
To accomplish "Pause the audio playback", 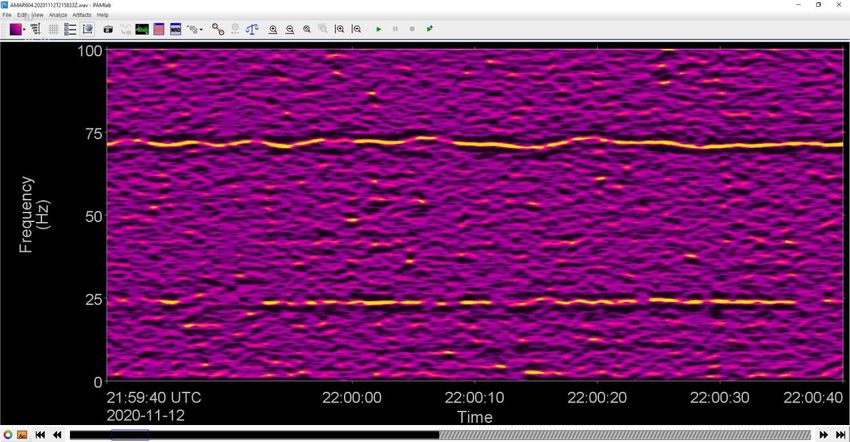I will click(x=395, y=29).
